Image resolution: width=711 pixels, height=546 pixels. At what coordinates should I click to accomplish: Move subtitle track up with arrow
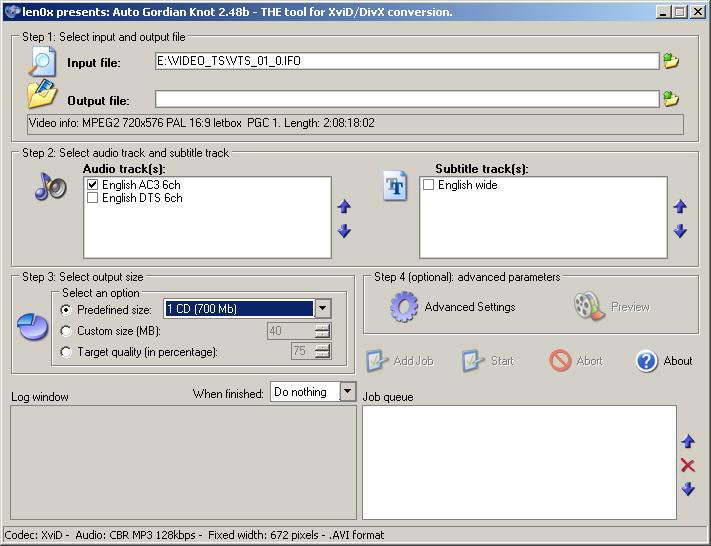(x=680, y=207)
